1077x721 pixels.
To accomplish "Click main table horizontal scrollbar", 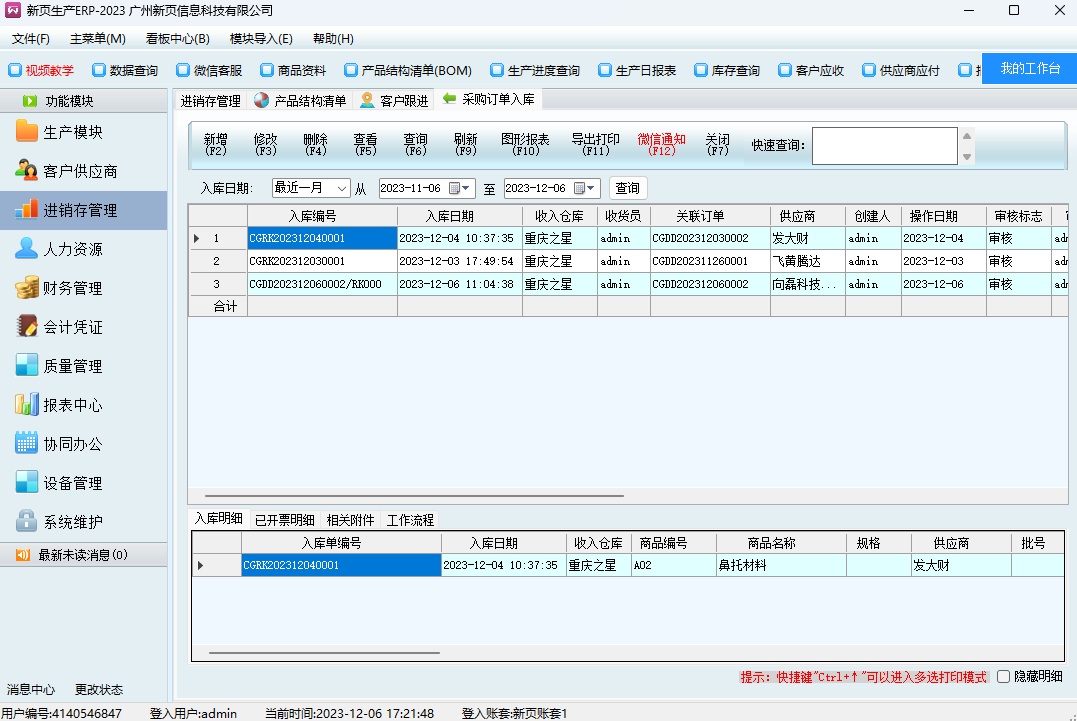I will click(414, 495).
